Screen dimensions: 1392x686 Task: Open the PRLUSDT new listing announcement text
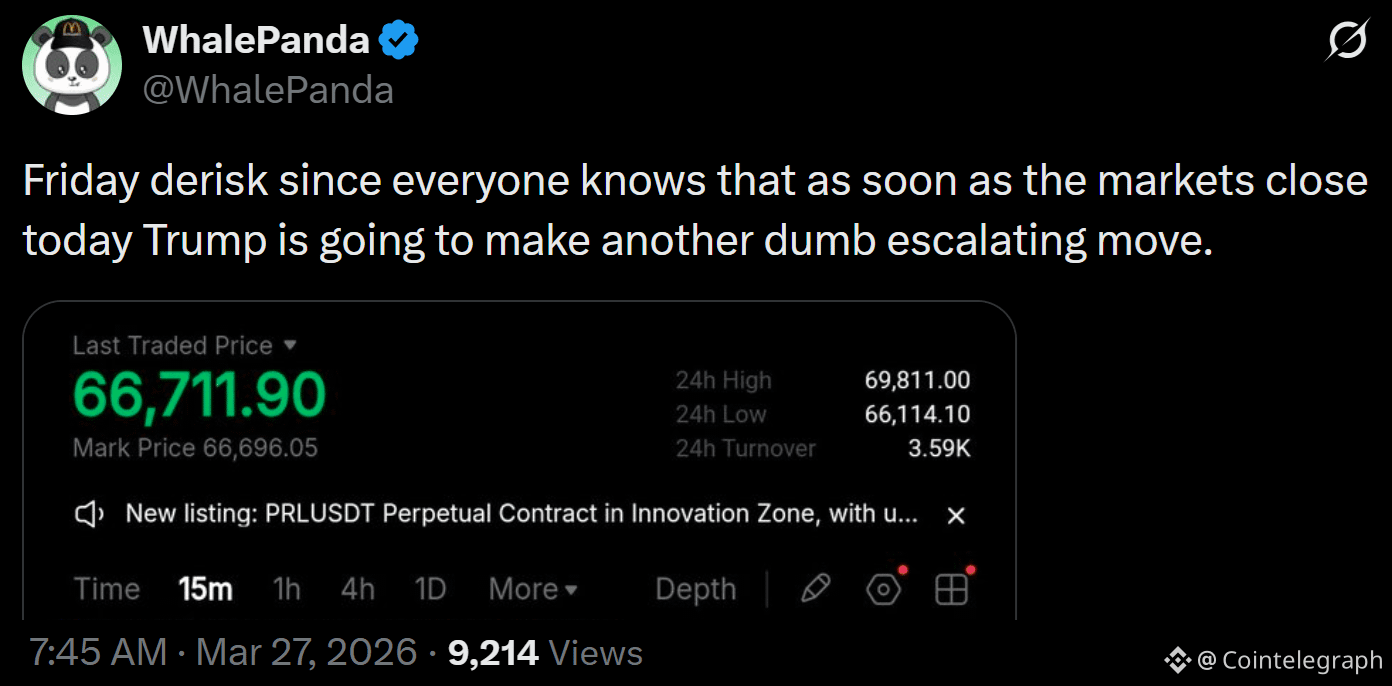(521, 515)
